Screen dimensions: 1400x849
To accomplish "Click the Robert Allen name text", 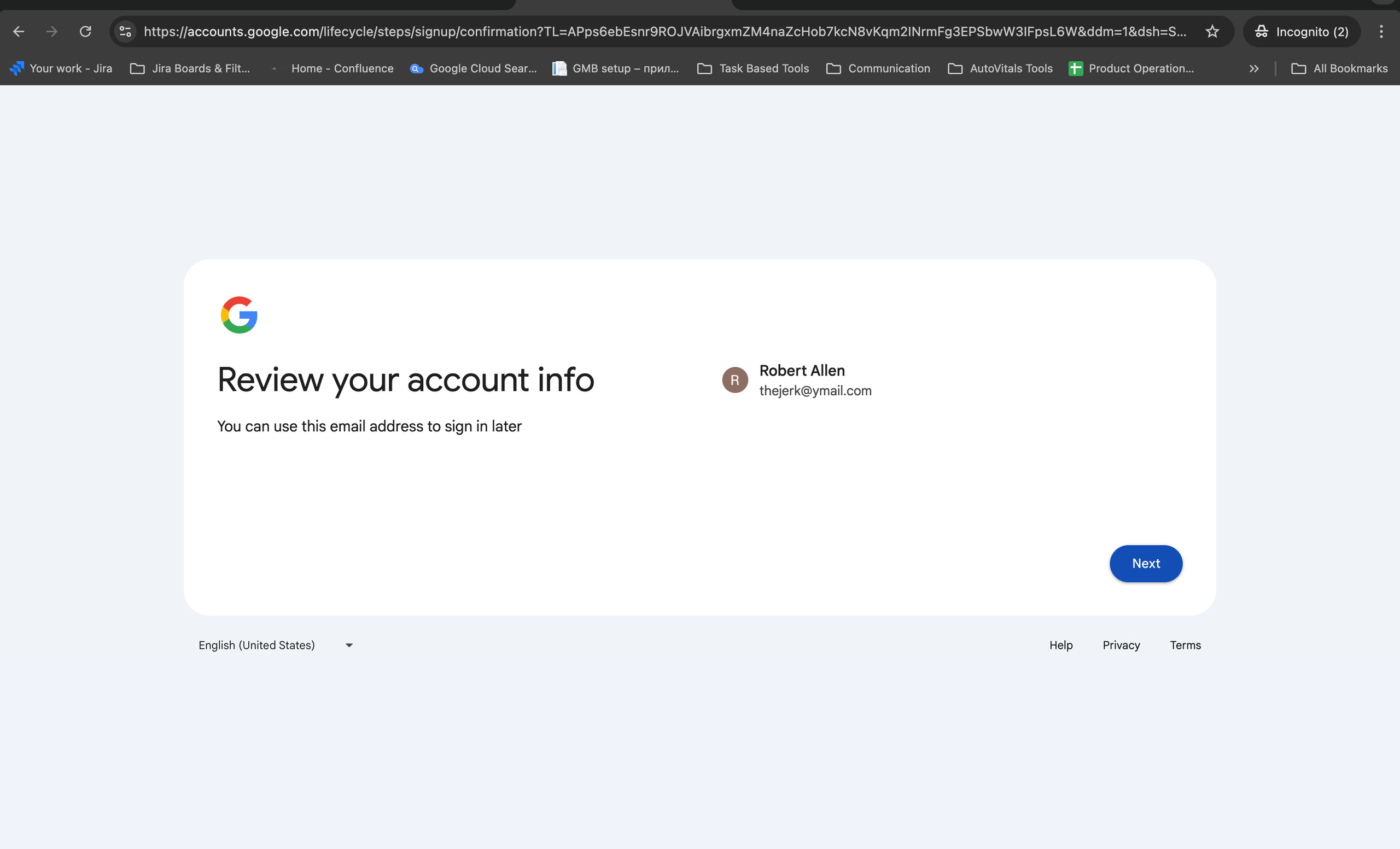I will tap(802, 371).
